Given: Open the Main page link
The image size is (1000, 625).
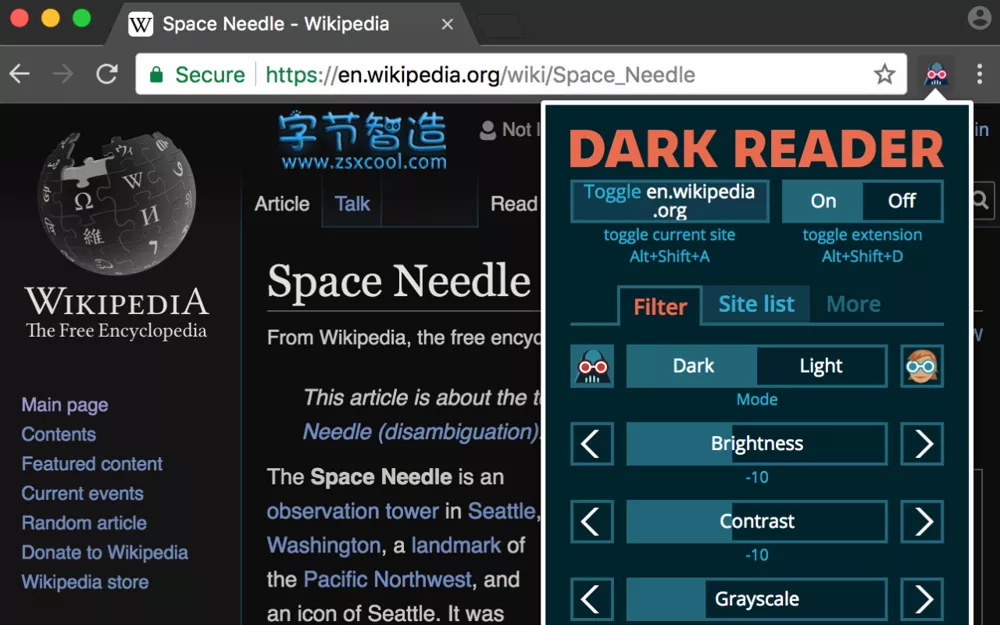Looking at the screenshot, I should coord(64,405).
